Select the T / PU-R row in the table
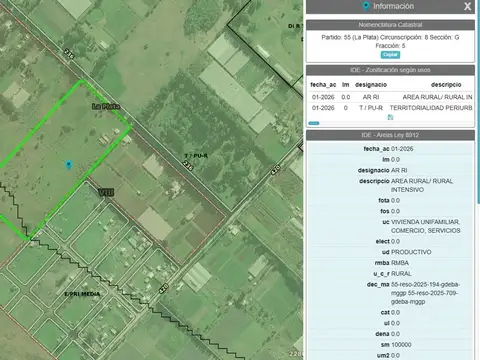The width and height of the screenshot is (480, 360). pyautogui.click(x=390, y=108)
